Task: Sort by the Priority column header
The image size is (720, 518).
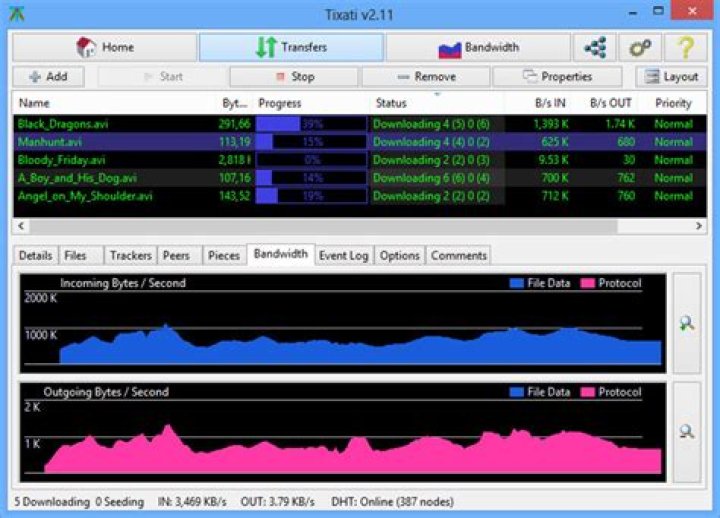Action: point(673,103)
